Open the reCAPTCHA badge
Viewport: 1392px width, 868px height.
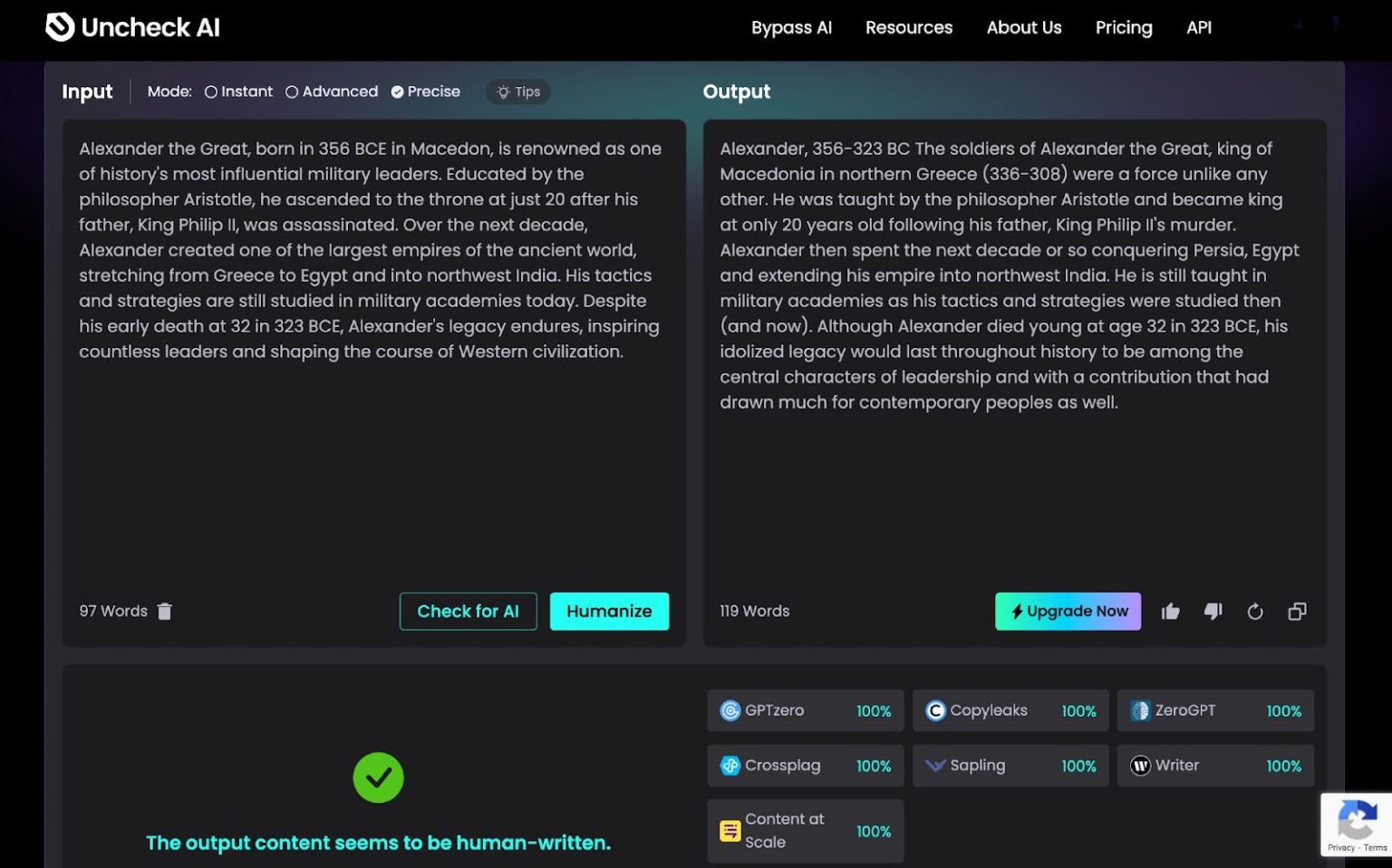[x=1357, y=823]
